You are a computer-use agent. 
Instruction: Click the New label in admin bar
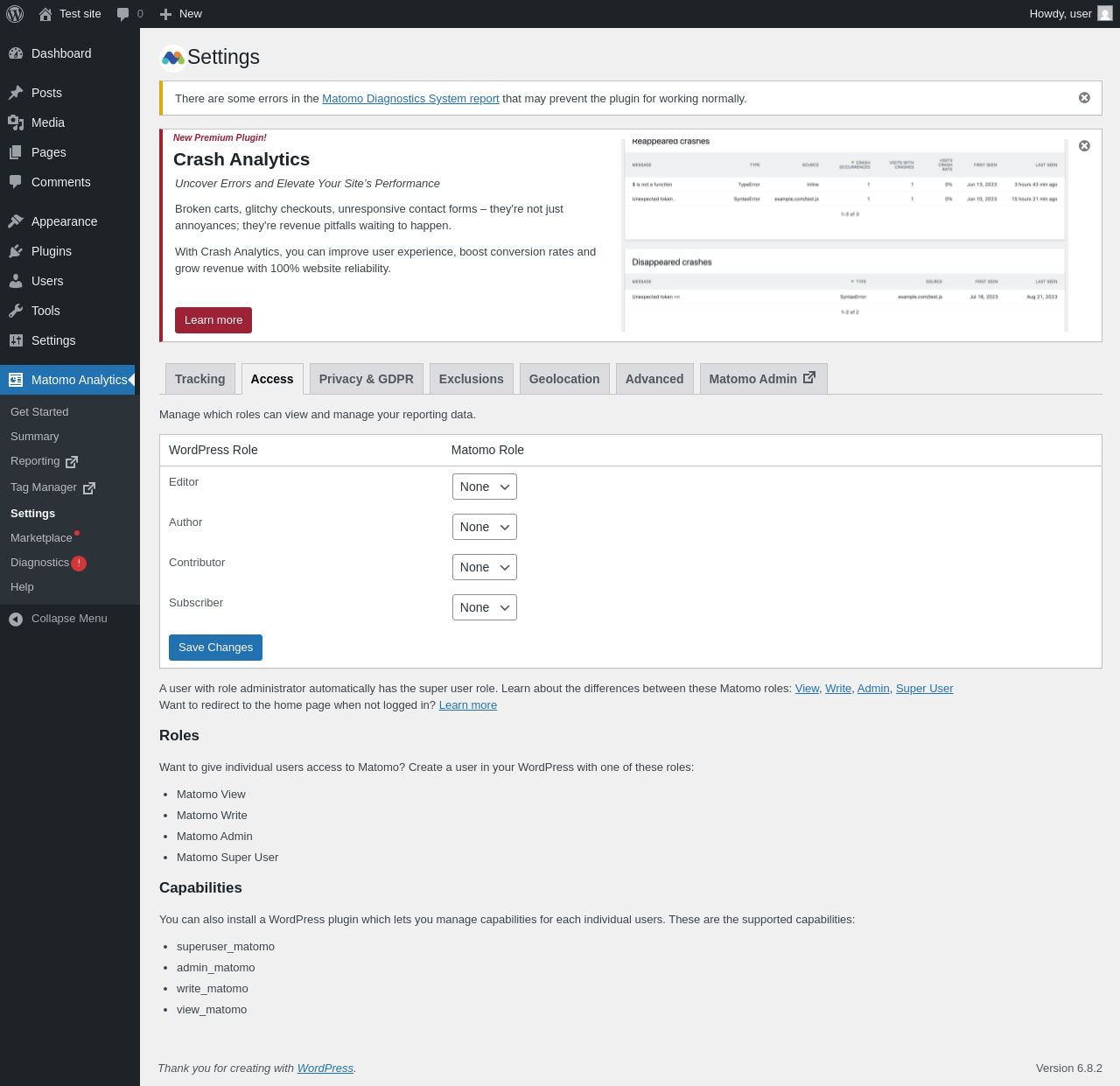[191, 14]
